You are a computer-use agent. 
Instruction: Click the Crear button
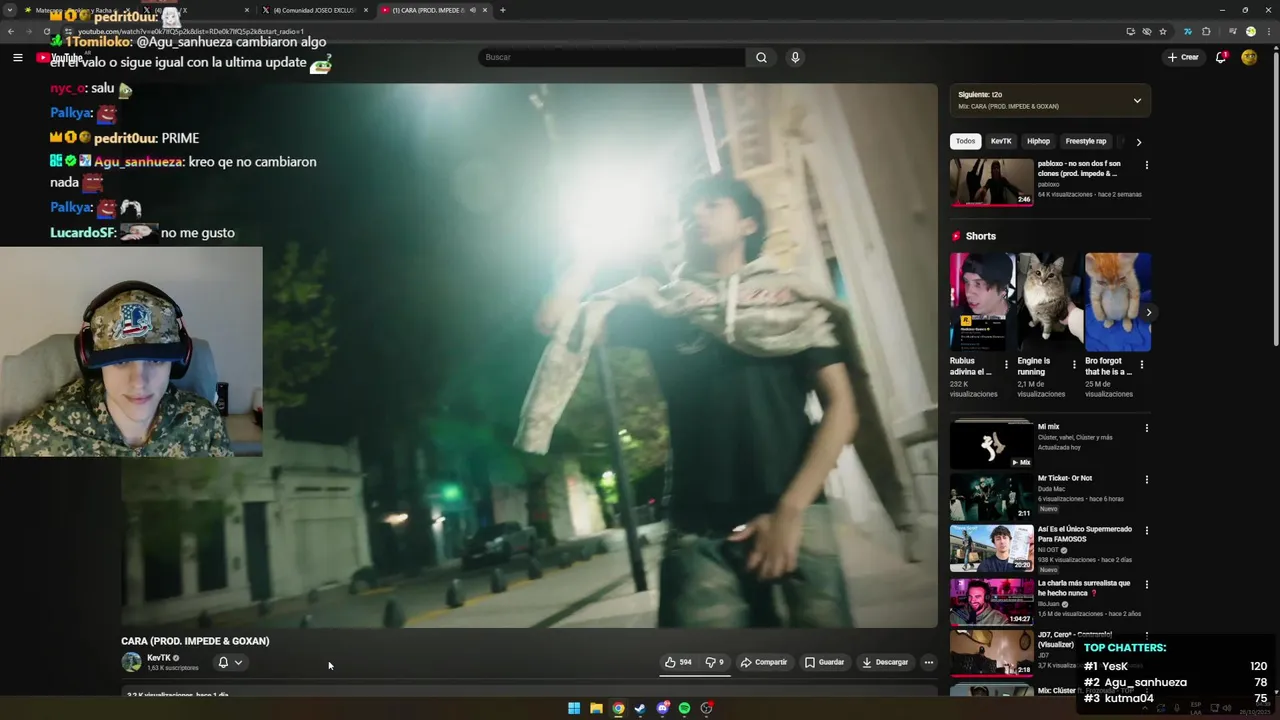coord(1183,57)
